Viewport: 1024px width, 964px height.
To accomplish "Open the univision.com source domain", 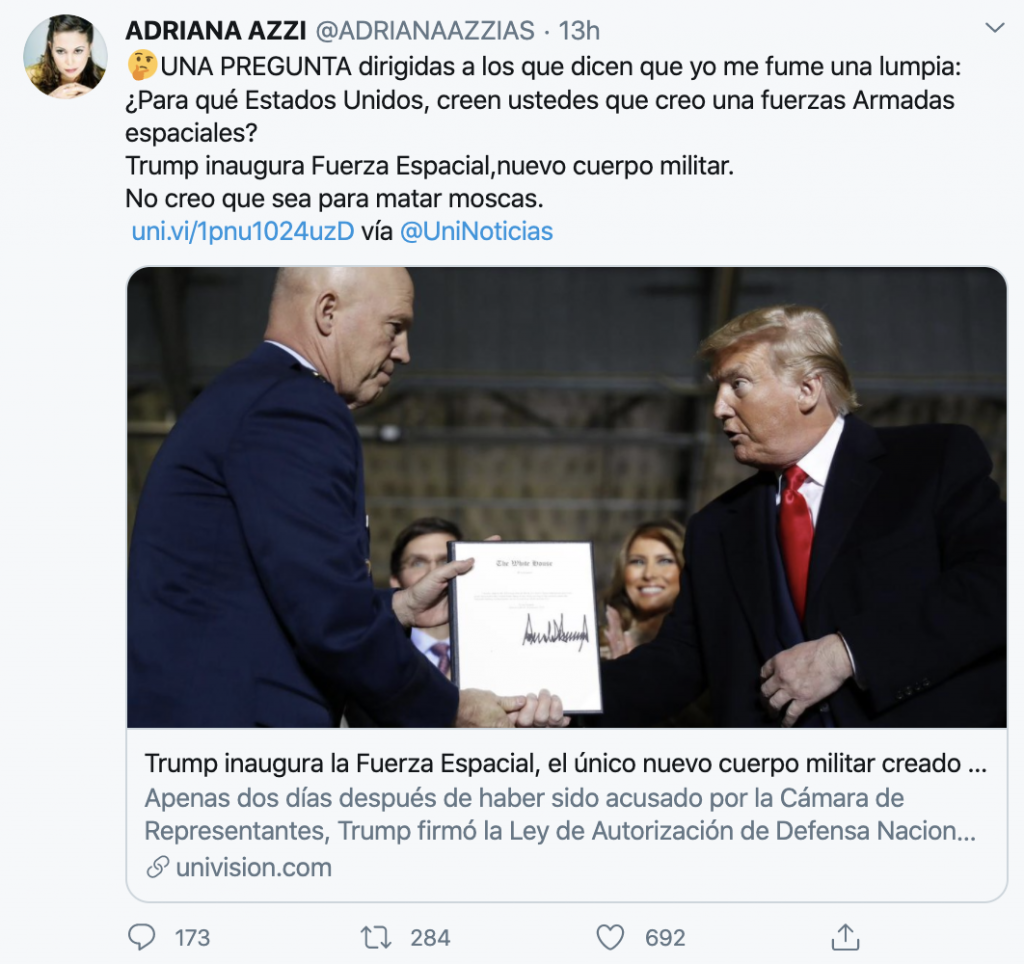I will (x=254, y=867).
